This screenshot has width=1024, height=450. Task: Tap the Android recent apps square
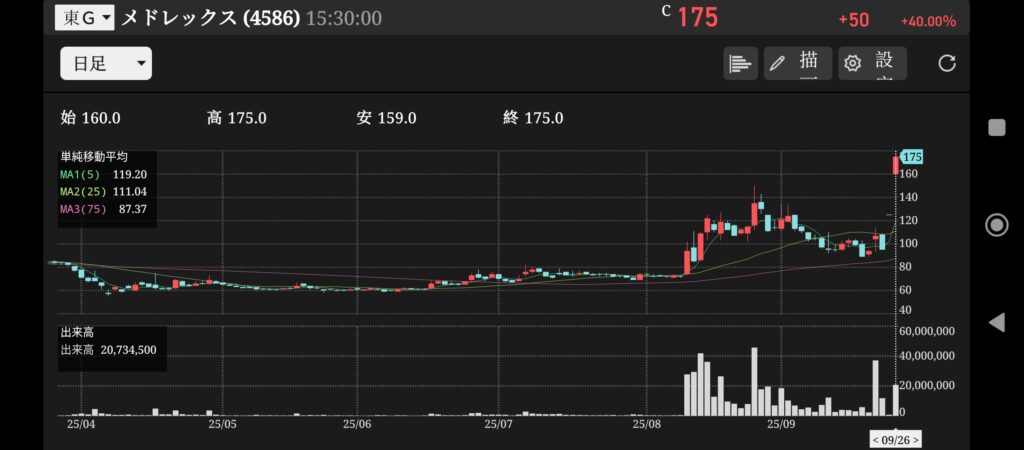tap(996, 127)
